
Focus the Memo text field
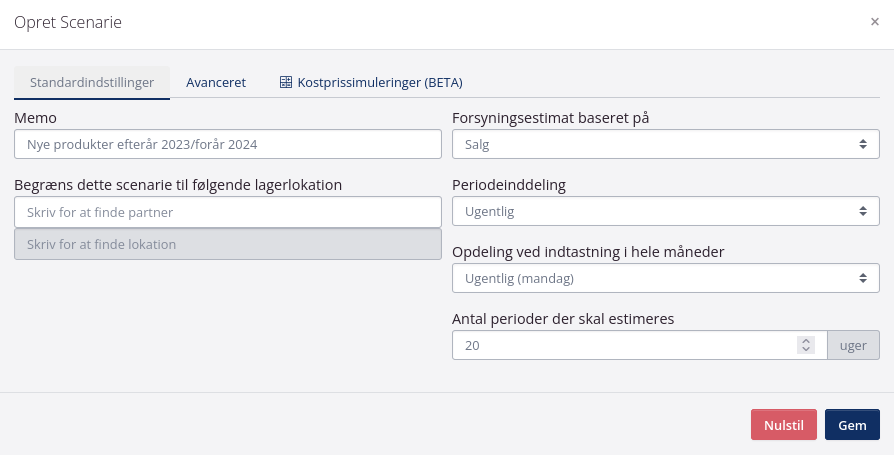(x=227, y=145)
